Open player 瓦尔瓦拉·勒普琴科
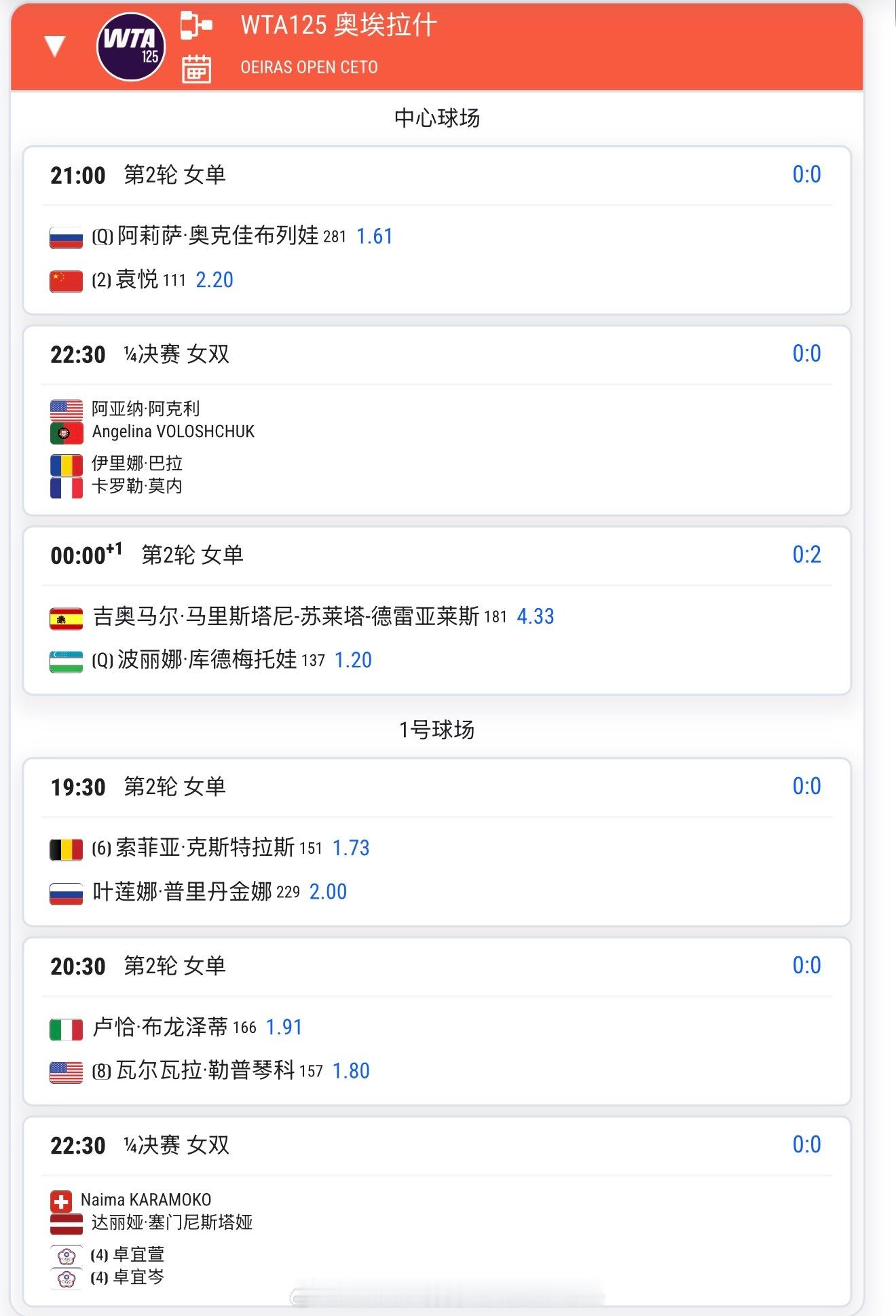 (206, 1070)
